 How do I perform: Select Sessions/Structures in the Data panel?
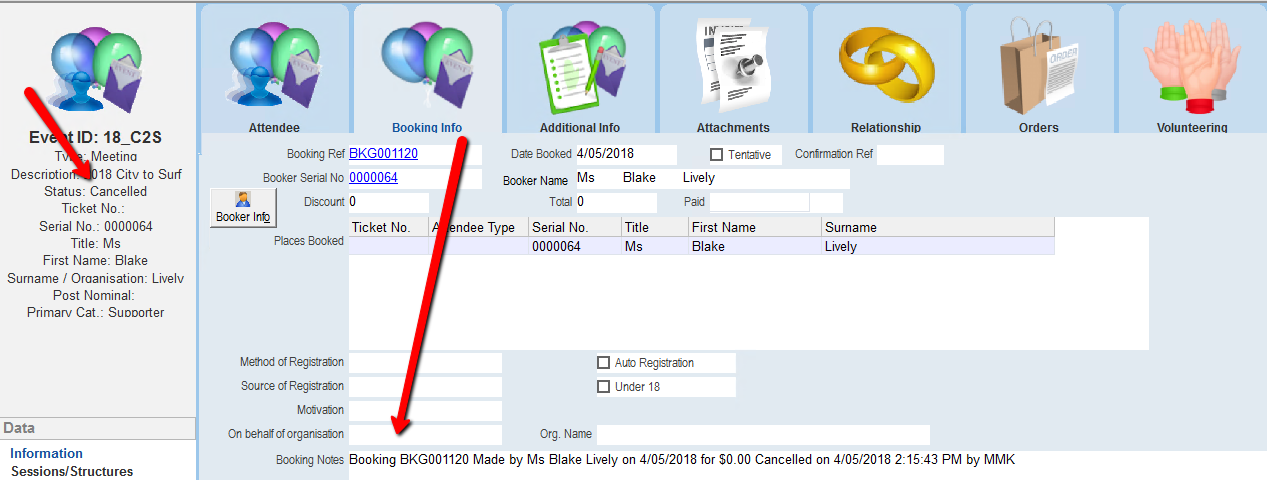tap(71, 472)
